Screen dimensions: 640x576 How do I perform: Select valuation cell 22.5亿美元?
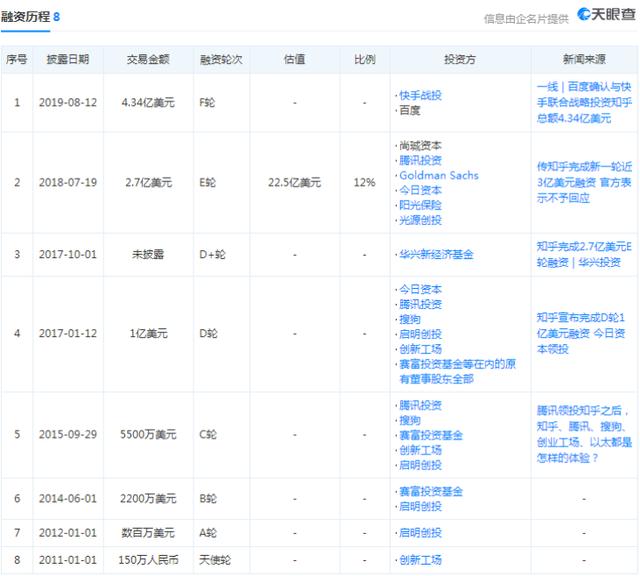click(294, 182)
